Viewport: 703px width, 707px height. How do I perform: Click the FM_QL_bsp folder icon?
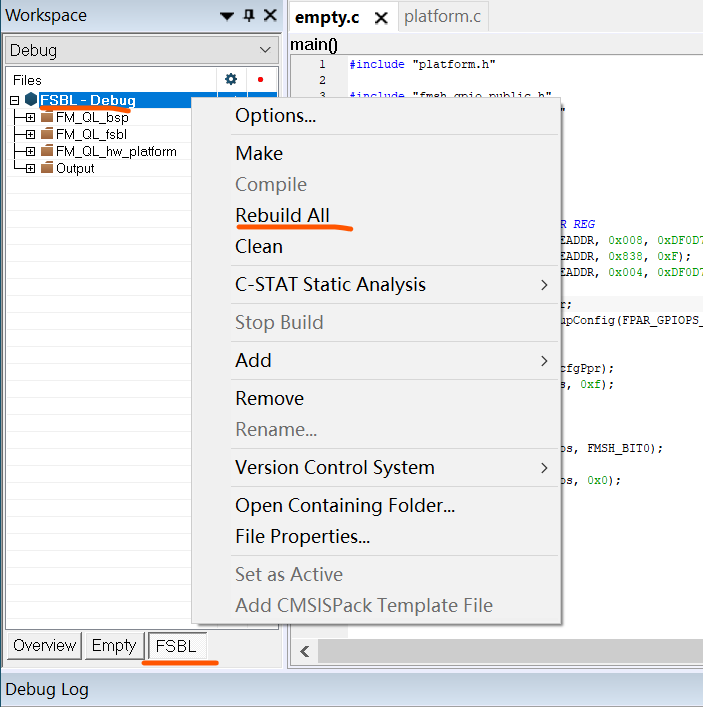click(46, 117)
